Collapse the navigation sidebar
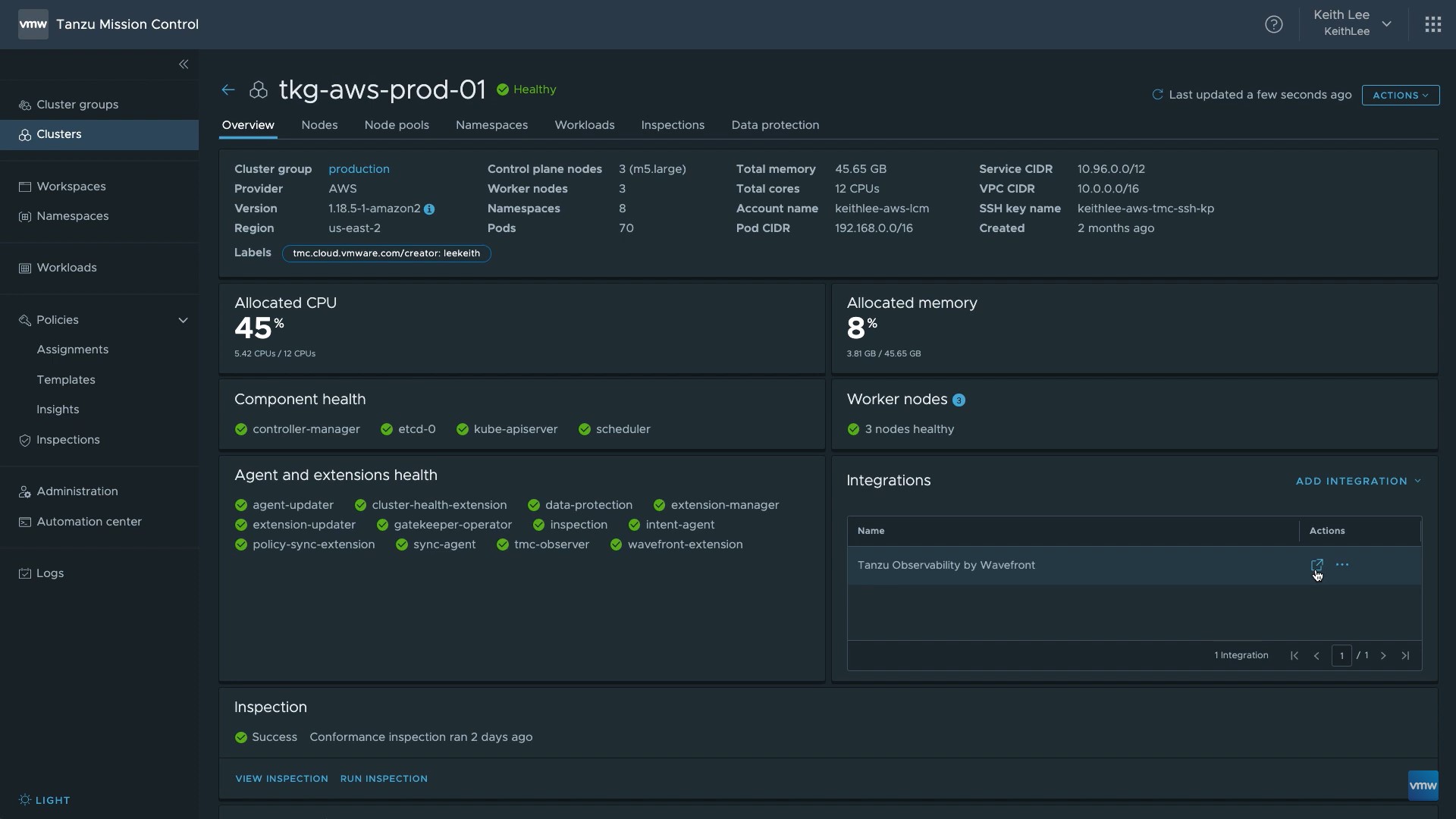Screen dimensions: 1456x819 click(183, 64)
